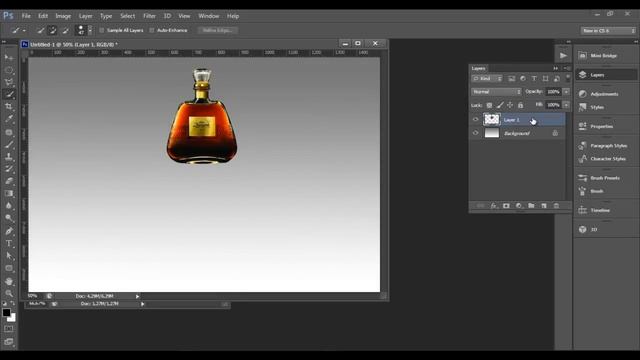Select the Lasso tool
Image resolution: width=640 pixels, height=360 pixels.
9,82
